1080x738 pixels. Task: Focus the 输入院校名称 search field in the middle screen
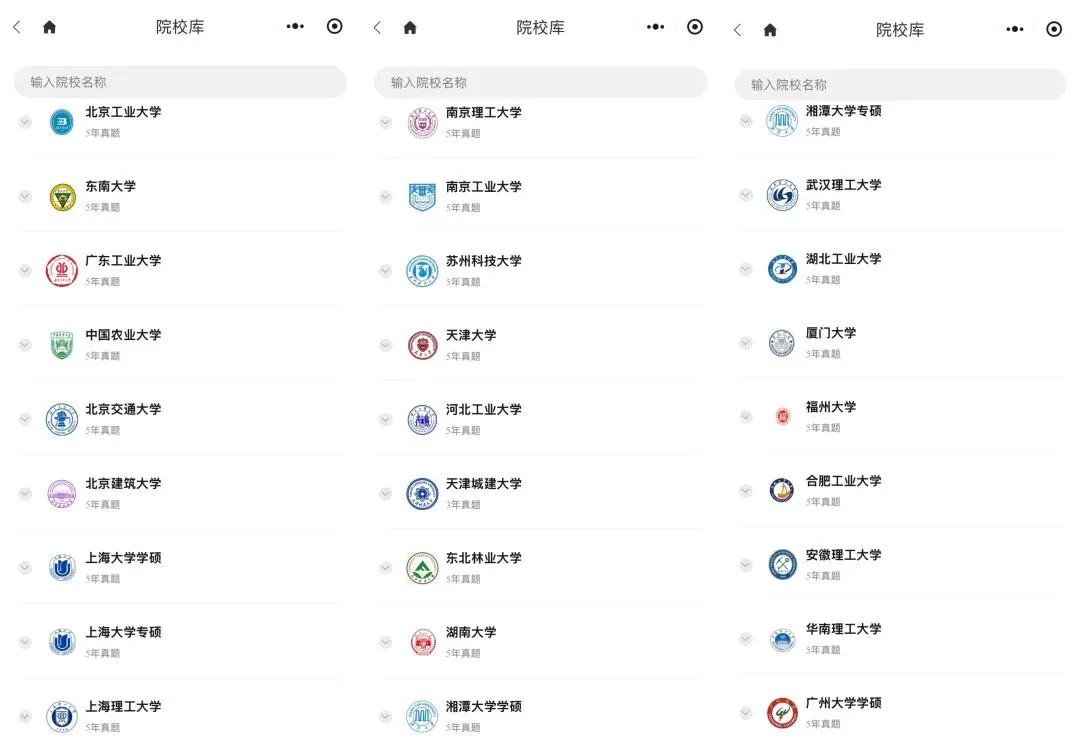click(x=541, y=83)
